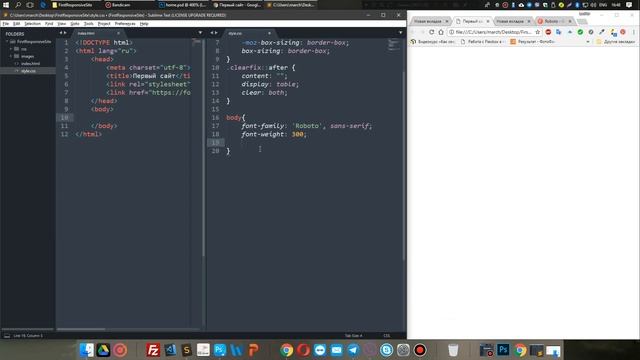The height and width of the screenshot is (360, 640).
Task: Click the CSS syntax selector in status bar
Action: [x=387, y=336]
